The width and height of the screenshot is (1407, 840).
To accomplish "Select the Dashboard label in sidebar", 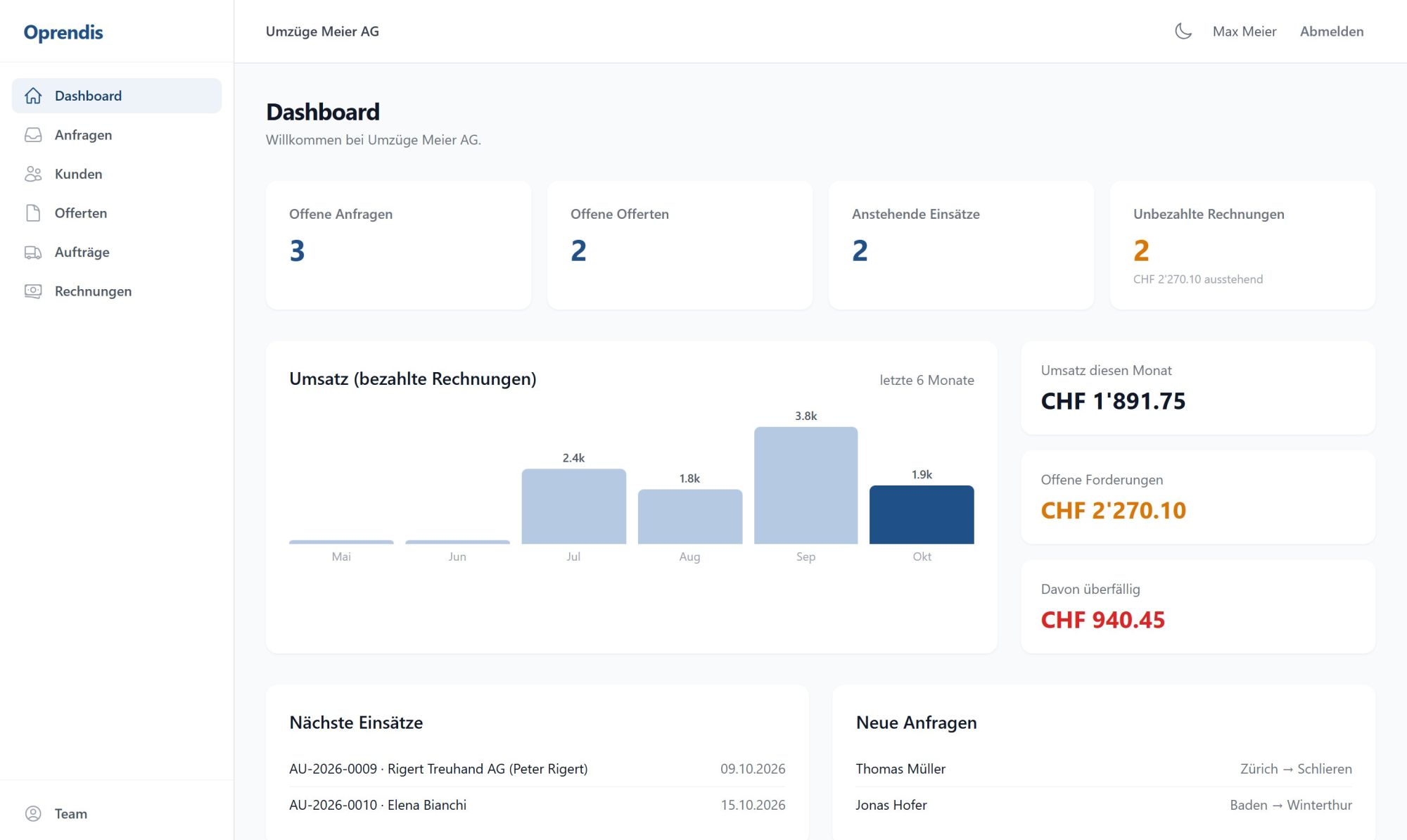I will (x=88, y=96).
